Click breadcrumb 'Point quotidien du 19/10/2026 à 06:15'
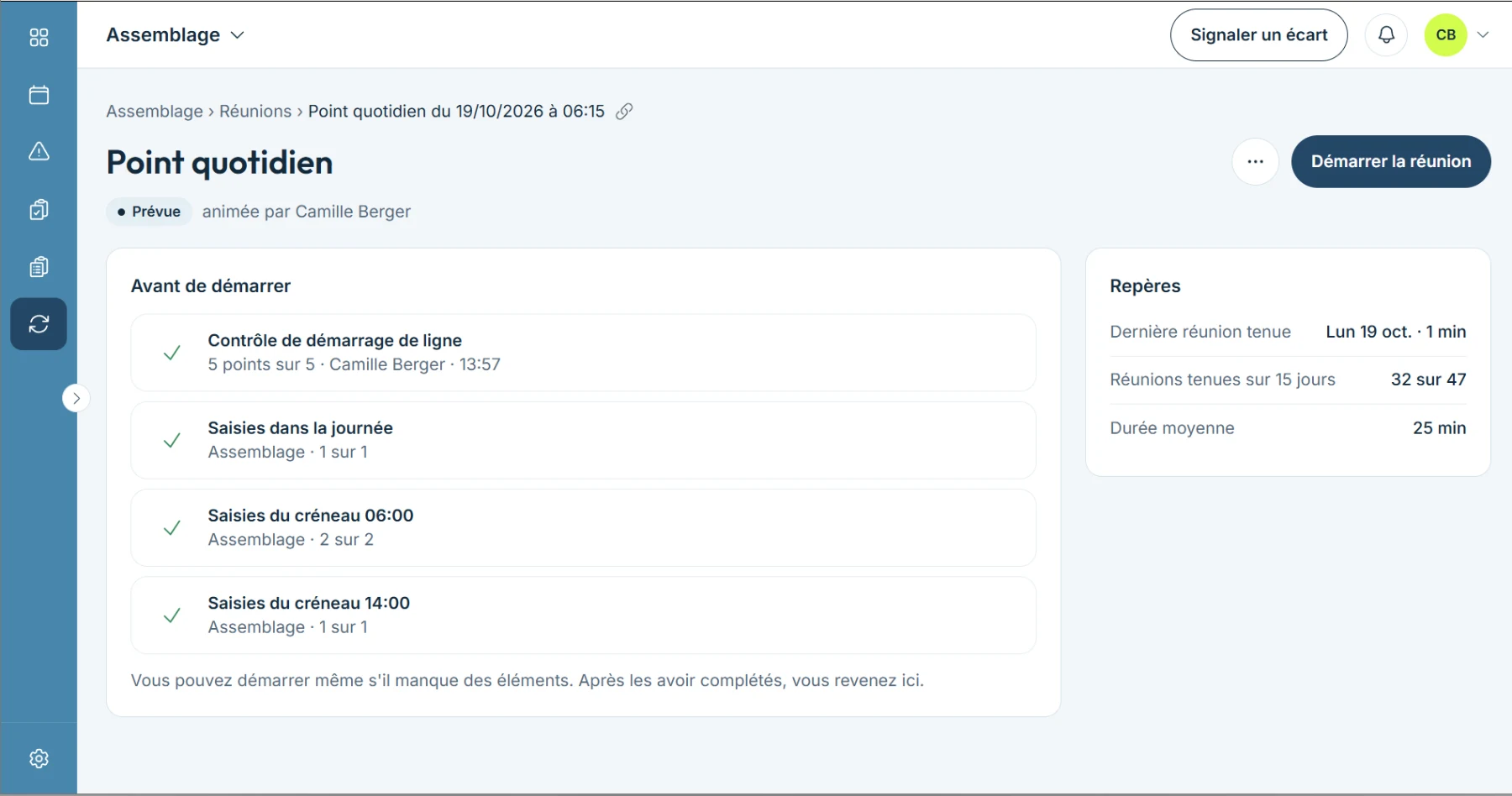 456,112
